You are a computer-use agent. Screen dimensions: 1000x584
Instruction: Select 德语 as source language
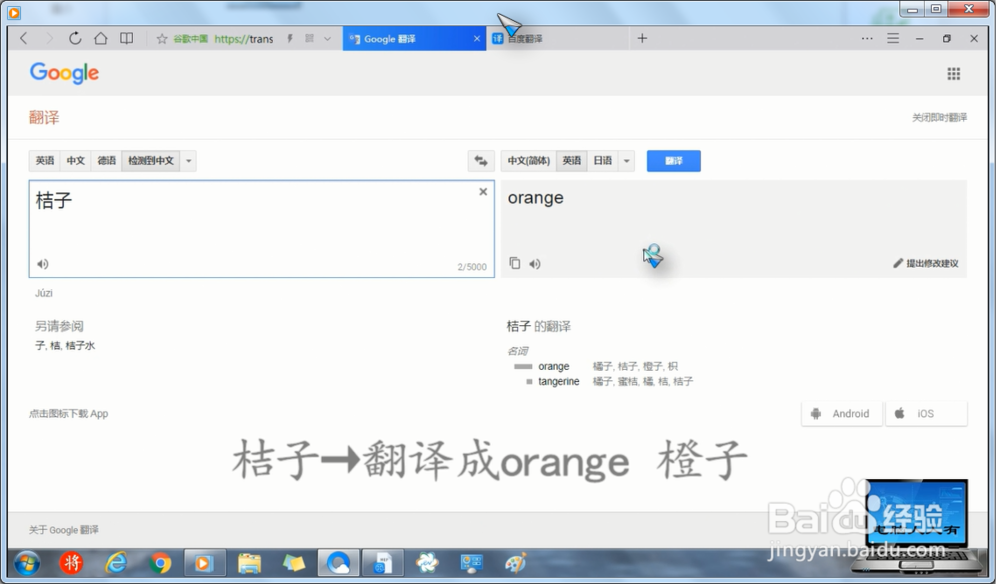(107, 161)
